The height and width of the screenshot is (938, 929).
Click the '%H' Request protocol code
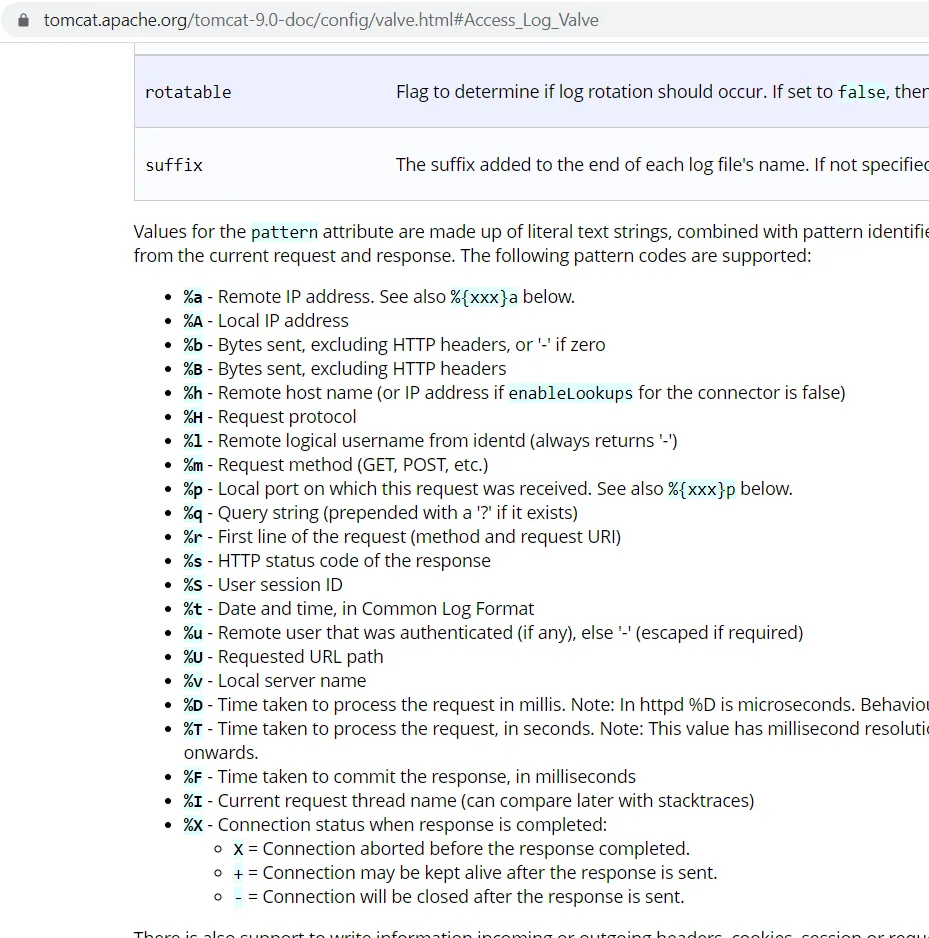coord(193,417)
